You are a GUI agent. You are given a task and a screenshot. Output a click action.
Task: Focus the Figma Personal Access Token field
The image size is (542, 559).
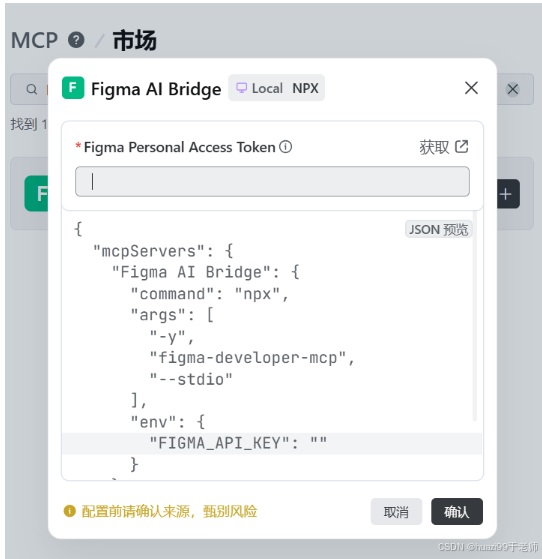(272, 181)
